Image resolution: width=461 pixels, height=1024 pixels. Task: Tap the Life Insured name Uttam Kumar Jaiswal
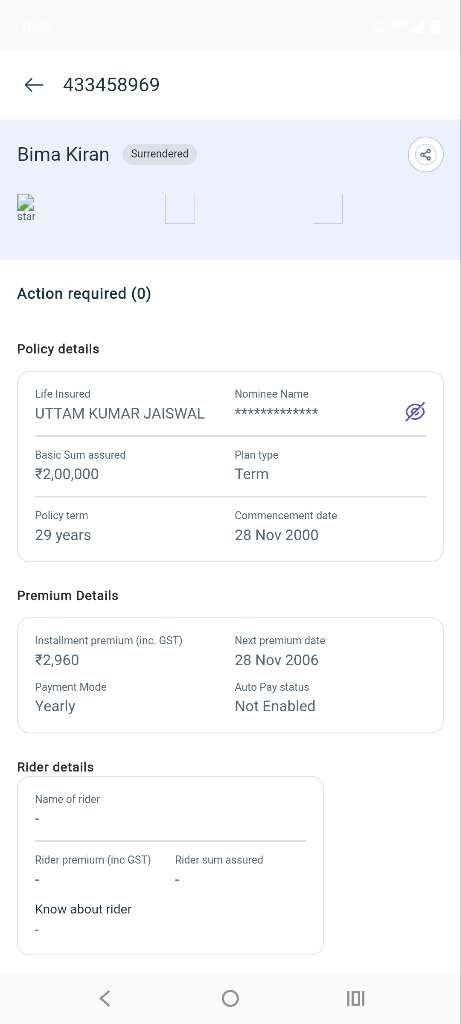[119, 413]
